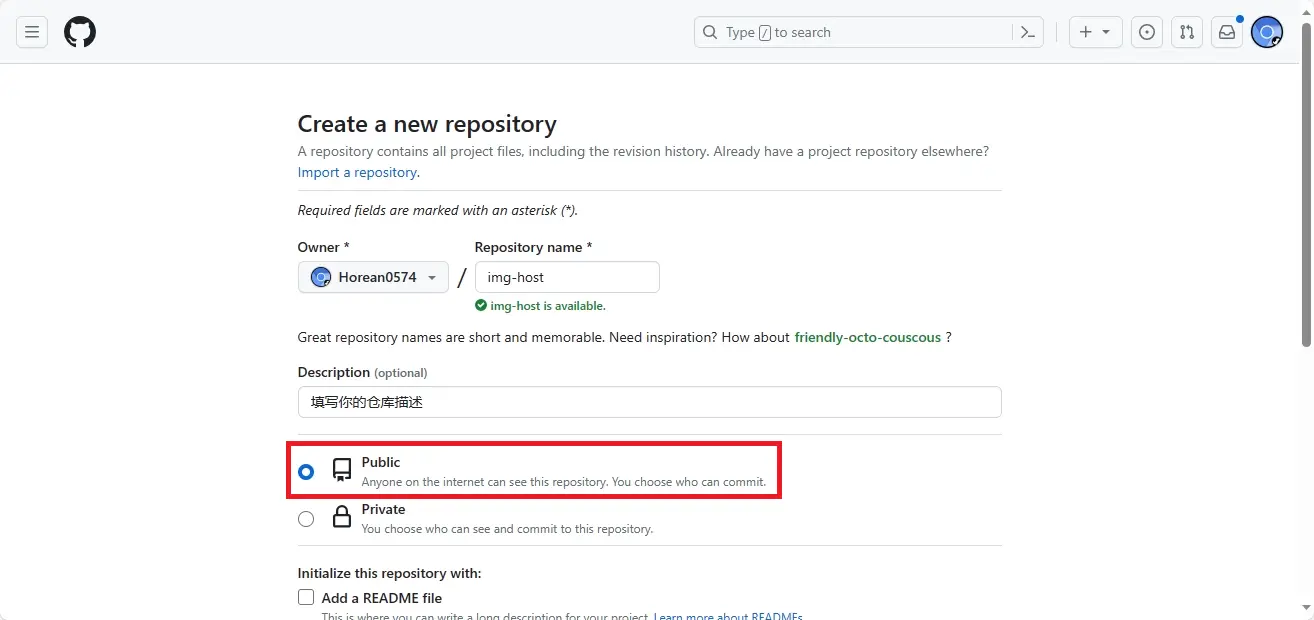This screenshot has height=620, width=1314.
Task: Click the magnifier icon in search bar
Action: (x=710, y=32)
